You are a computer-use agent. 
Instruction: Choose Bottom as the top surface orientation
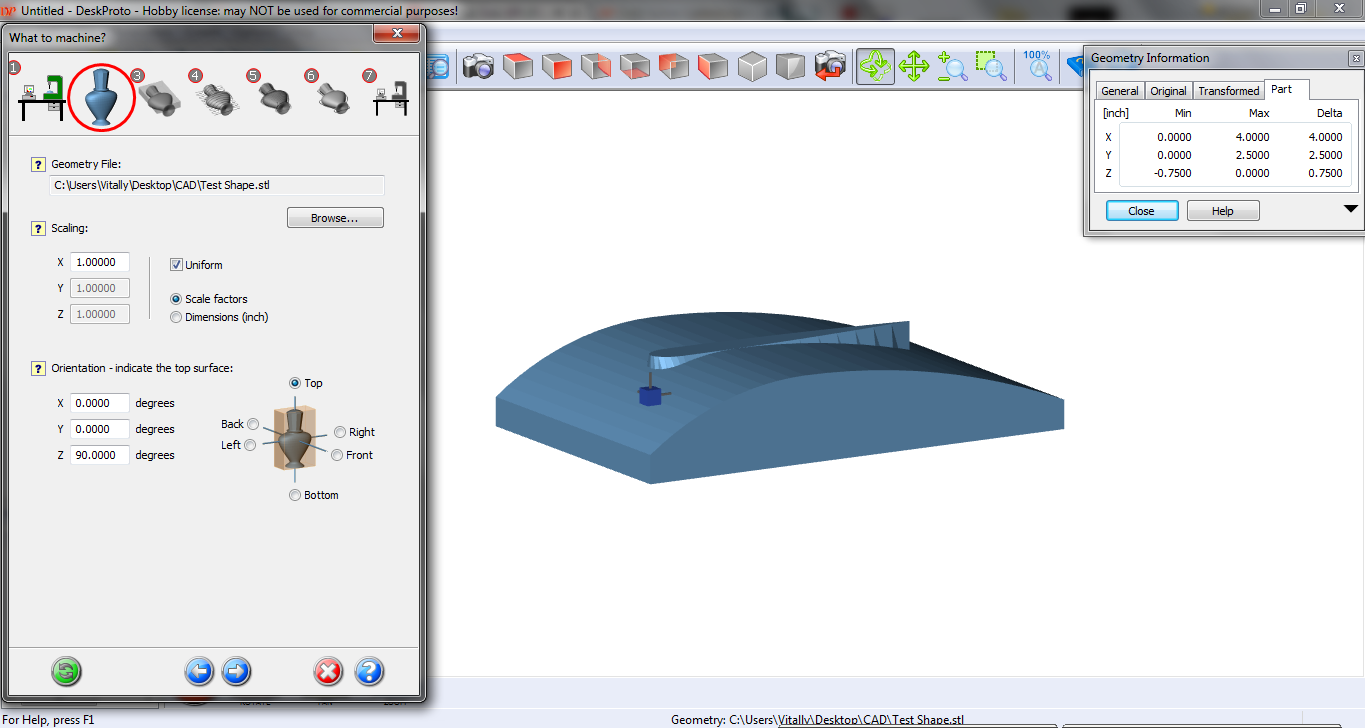coord(294,494)
